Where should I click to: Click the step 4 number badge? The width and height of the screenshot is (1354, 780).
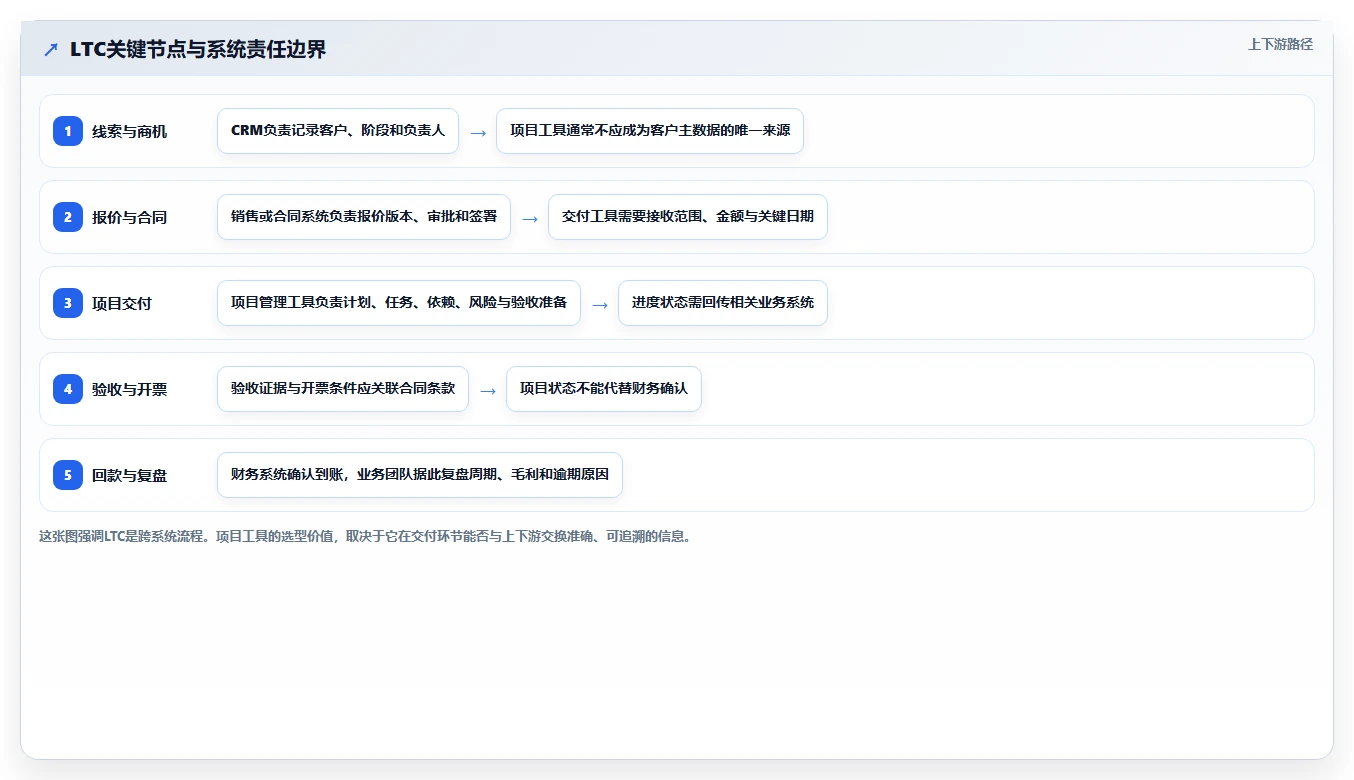click(x=68, y=389)
